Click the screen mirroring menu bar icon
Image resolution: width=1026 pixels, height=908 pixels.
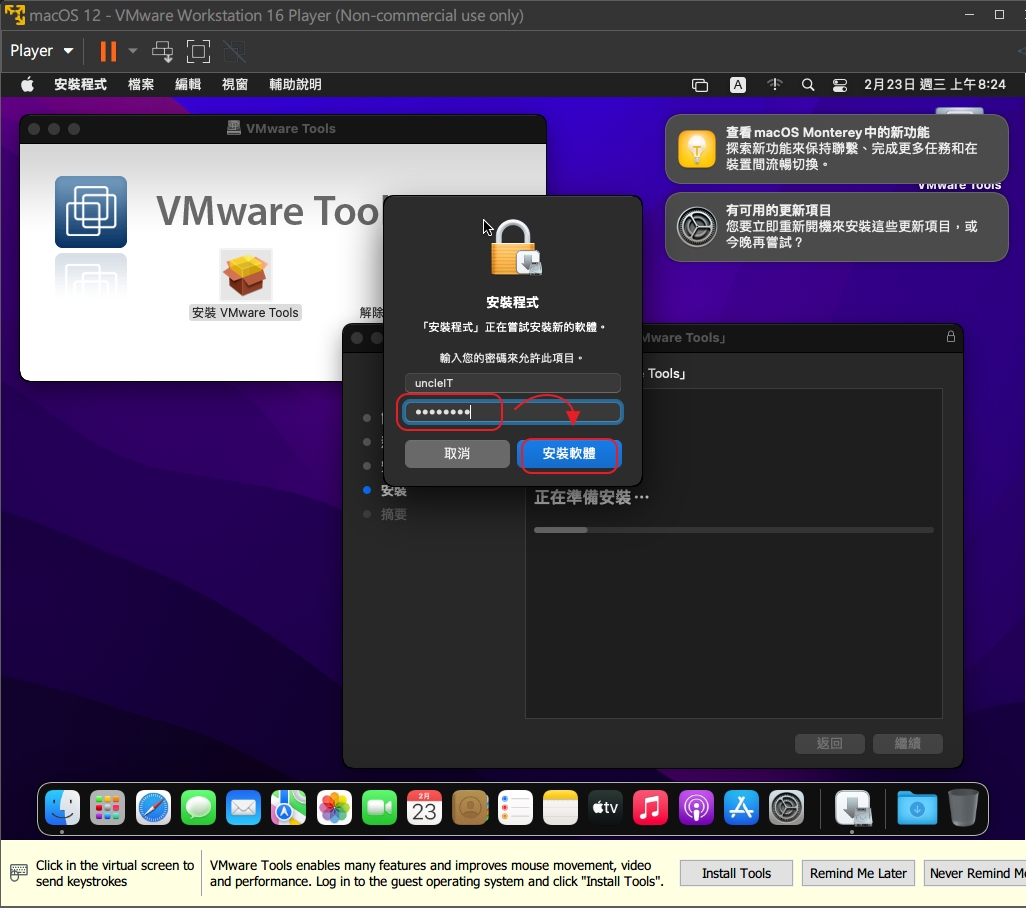point(699,85)
